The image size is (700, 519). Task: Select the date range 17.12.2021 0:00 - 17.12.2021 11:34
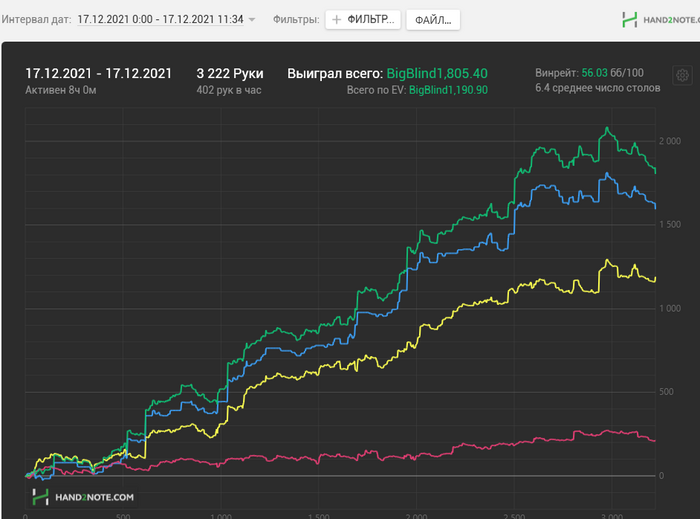160,20
